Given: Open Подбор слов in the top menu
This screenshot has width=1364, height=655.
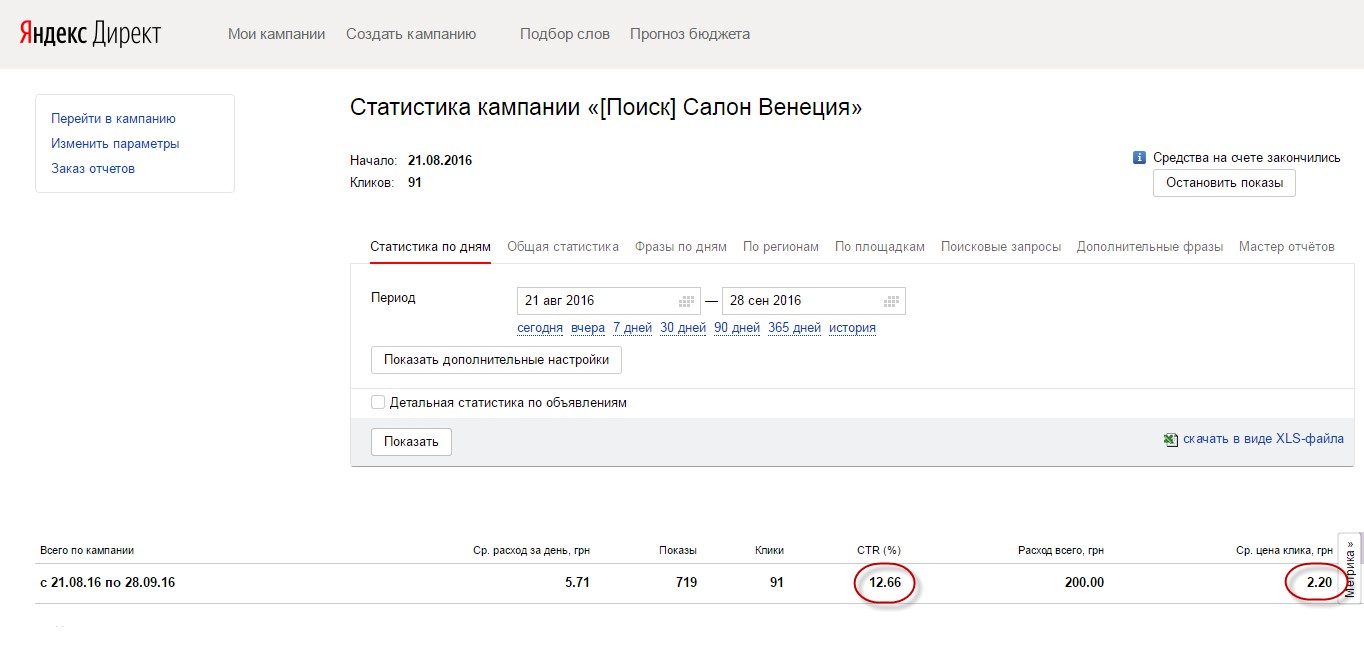Looking at the screenshot, I should point(564,34).
